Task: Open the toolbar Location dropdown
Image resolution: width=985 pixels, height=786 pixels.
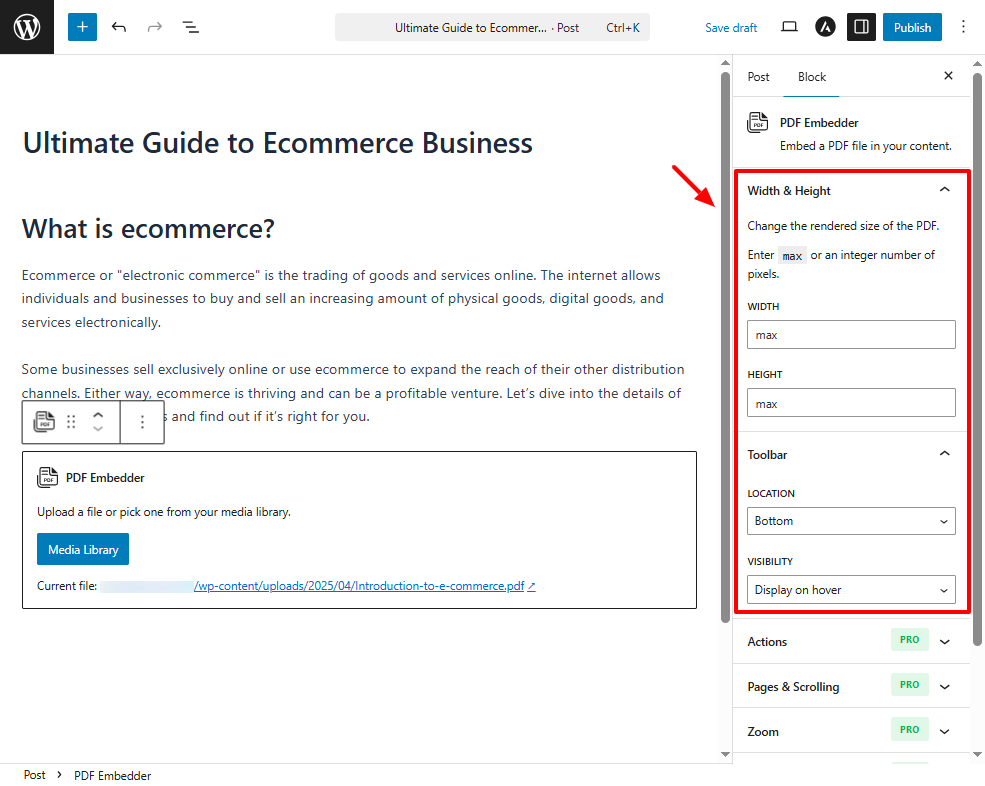Action: (x=850, y=521)
